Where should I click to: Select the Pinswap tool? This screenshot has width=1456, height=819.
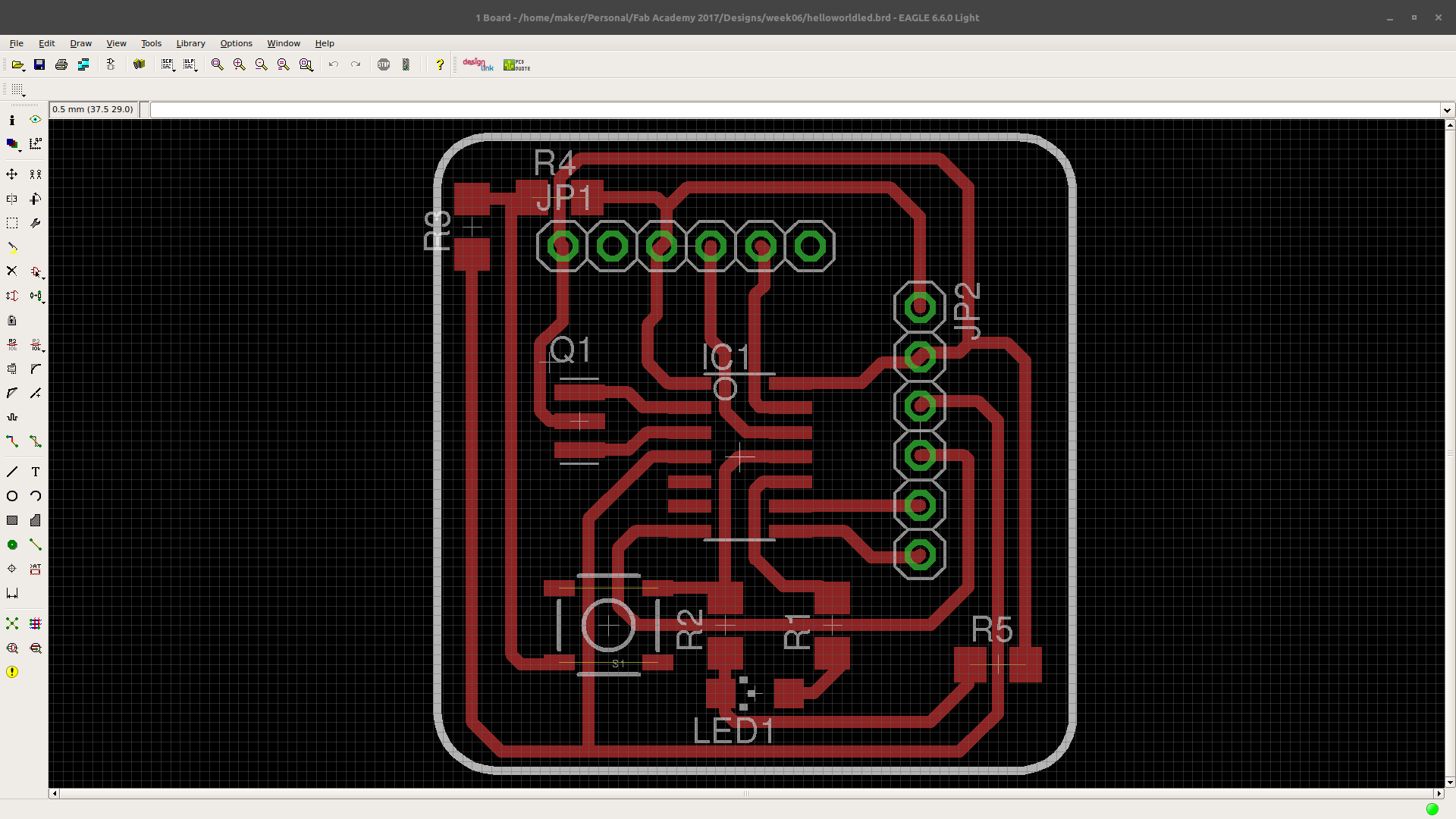point(12,296)
